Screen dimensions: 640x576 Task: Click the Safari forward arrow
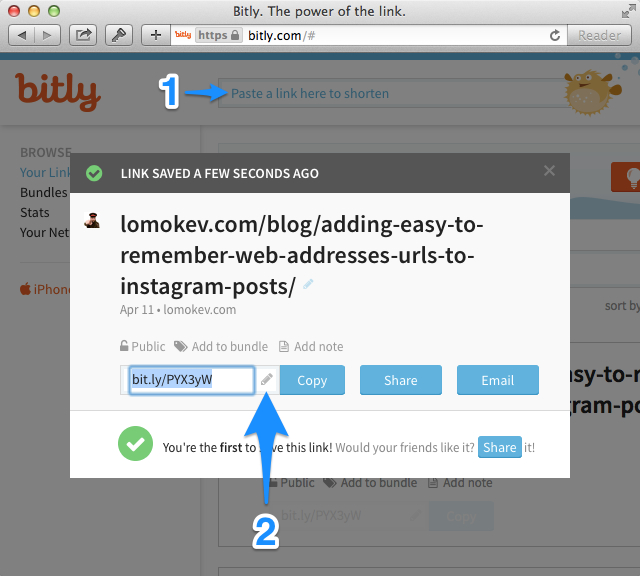(x=47, y=35)
